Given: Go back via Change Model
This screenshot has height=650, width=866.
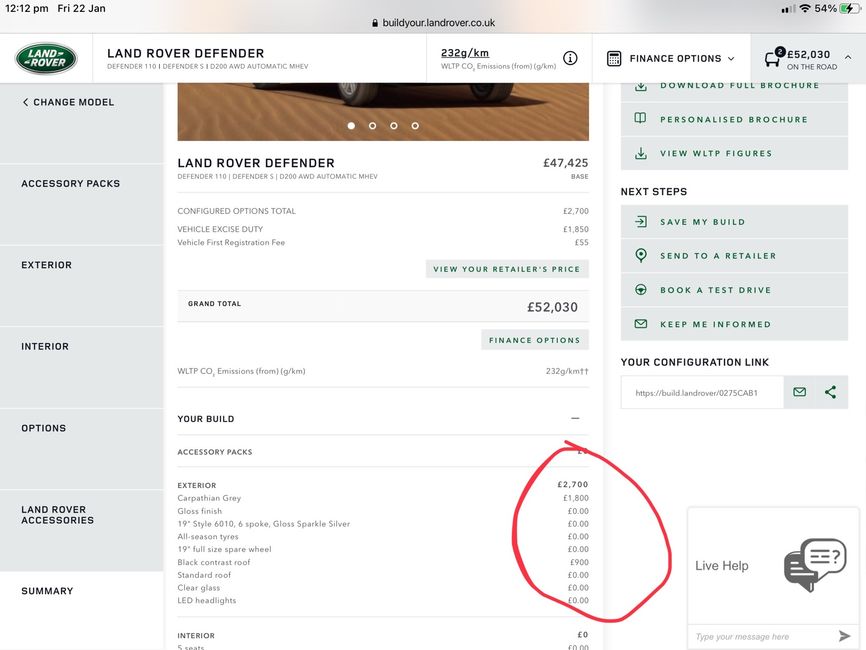Looking at the screenshot, I should pyautogui.click(x=68, y=102).
